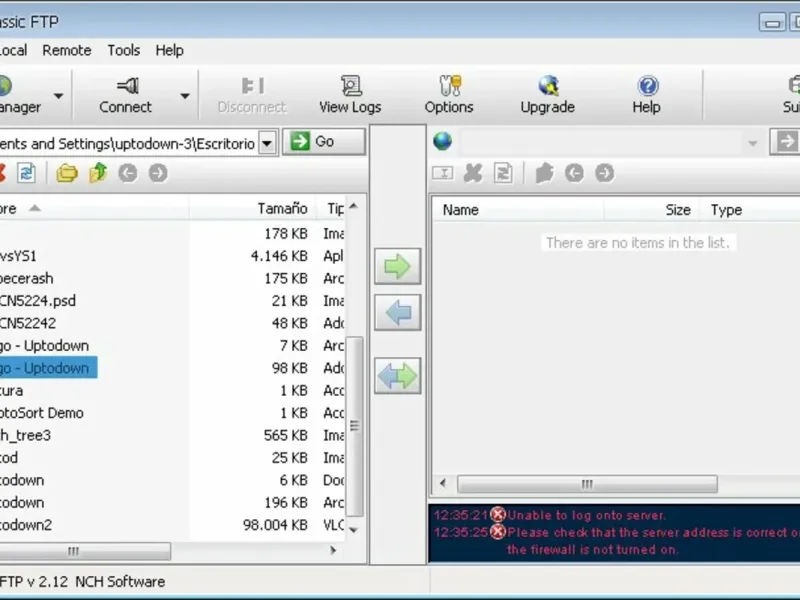Click the remote rename icon
This screenshot has width=800, height=600.
click(x=443, y=173)
